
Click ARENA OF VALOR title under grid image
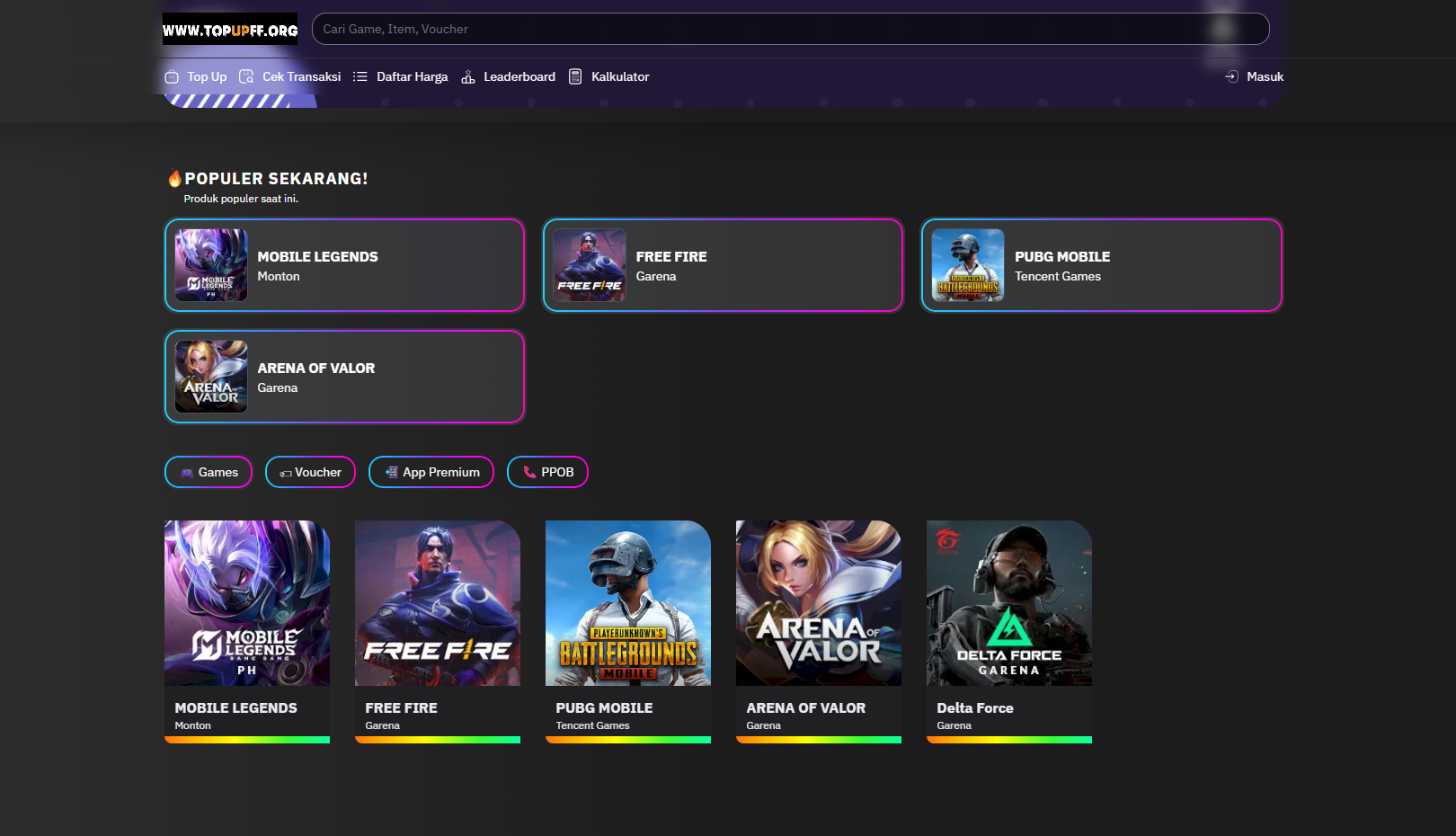point(806,708)
